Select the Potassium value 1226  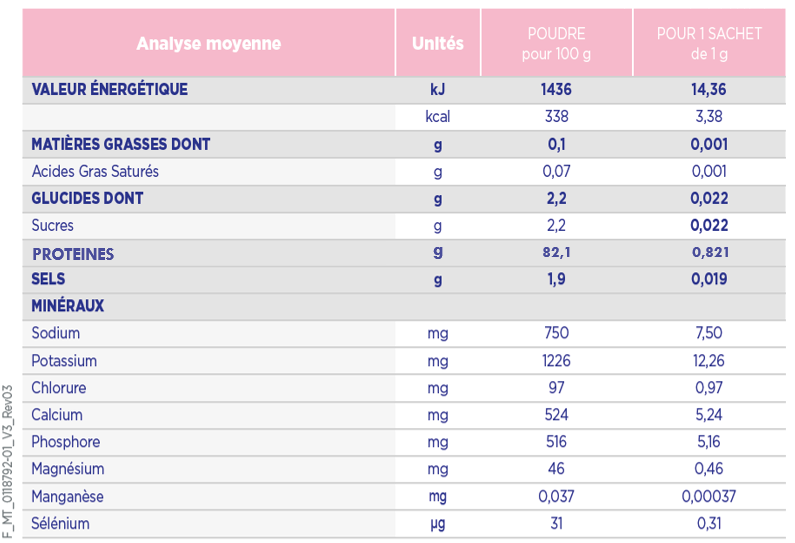coord(556,361)
